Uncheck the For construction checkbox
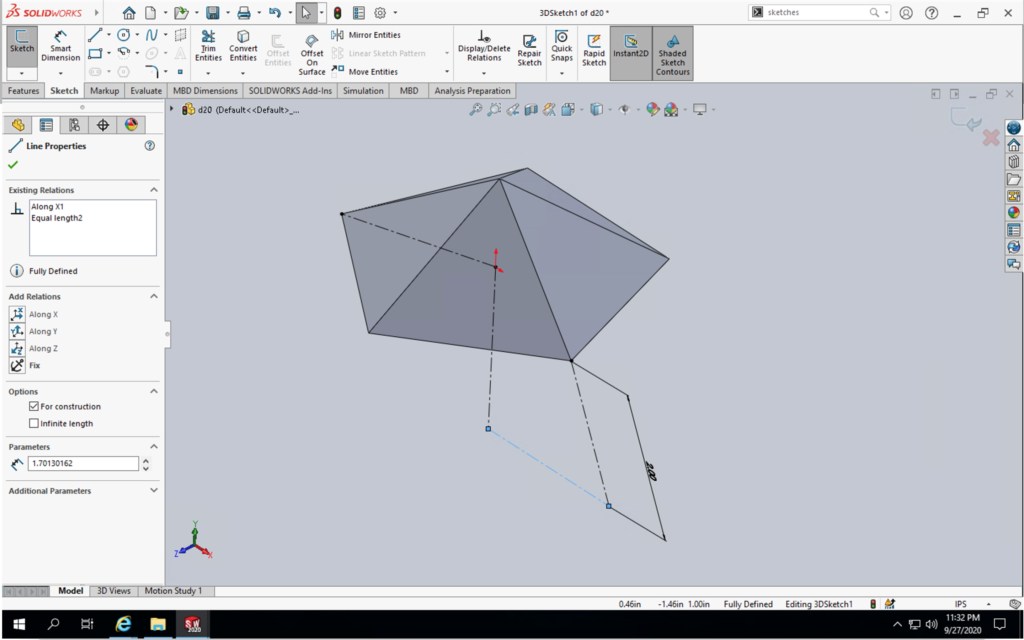The width and height of the screenshot is (1024, 640). click(34, 407)
